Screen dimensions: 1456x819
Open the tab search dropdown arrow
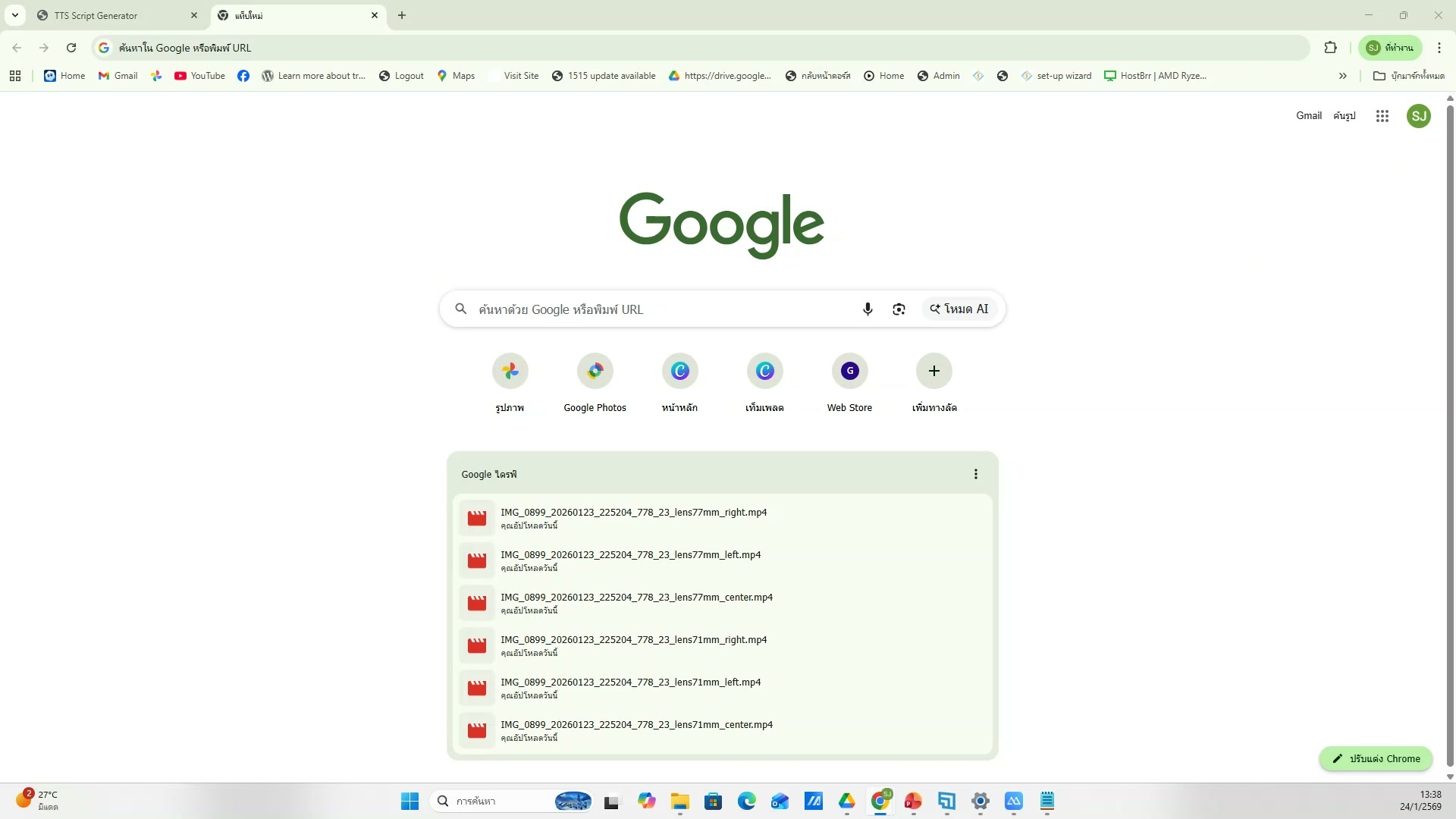(x=14, y=15)
